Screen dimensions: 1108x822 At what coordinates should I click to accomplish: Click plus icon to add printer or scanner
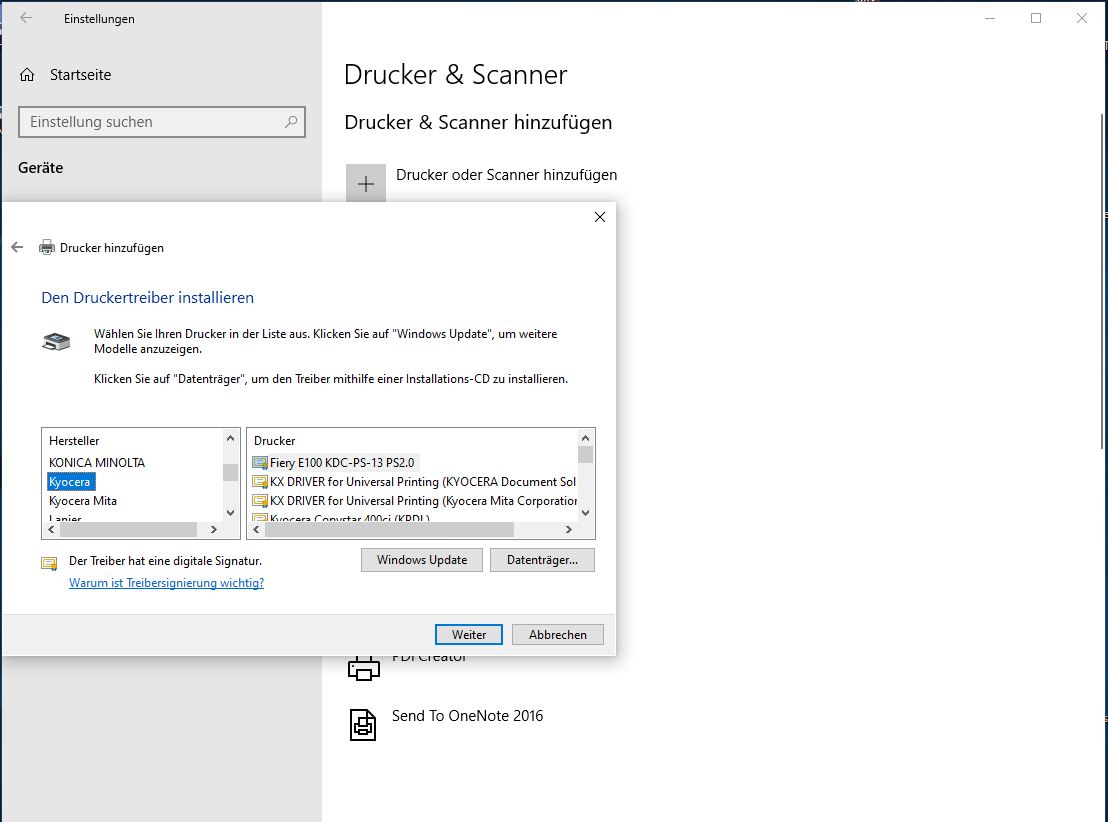(x=366, y=184)
